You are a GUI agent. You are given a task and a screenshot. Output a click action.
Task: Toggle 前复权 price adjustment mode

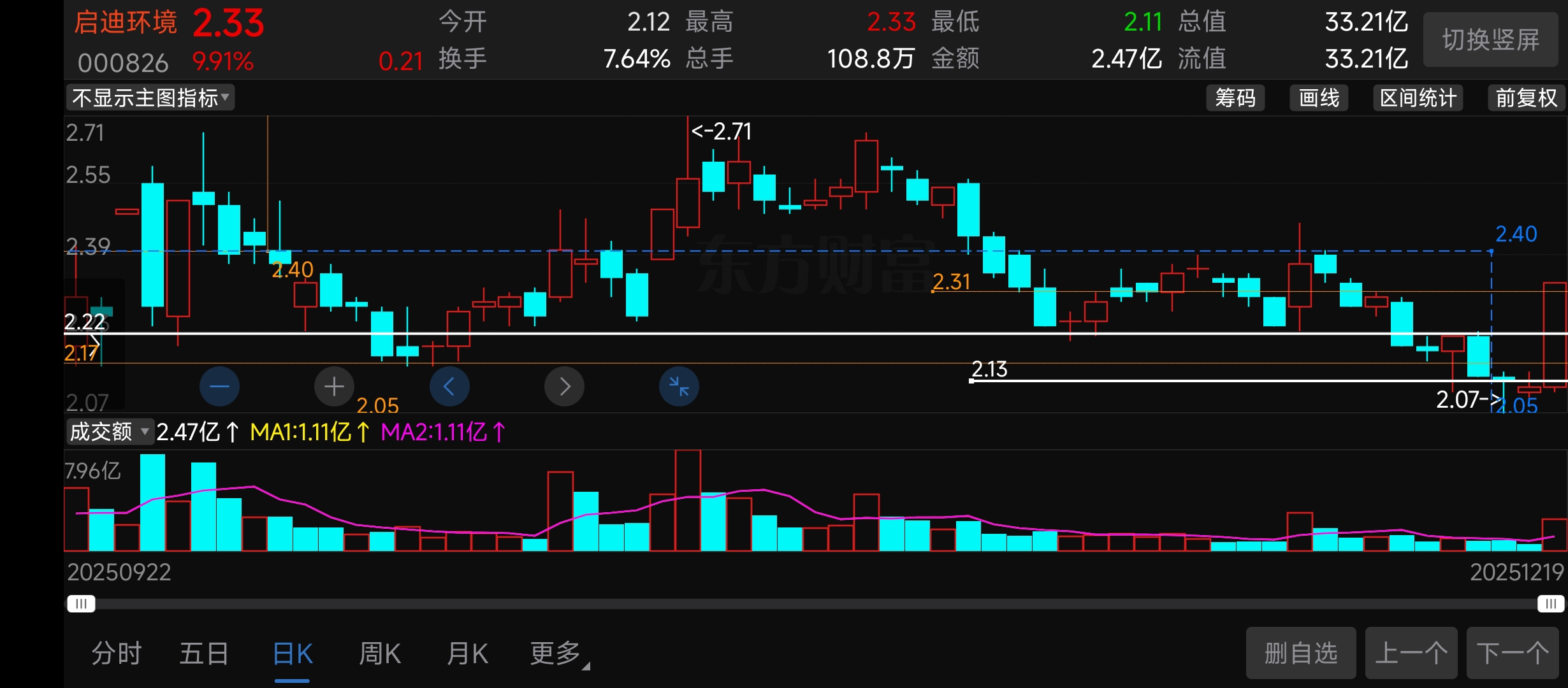click(1526, 98)
